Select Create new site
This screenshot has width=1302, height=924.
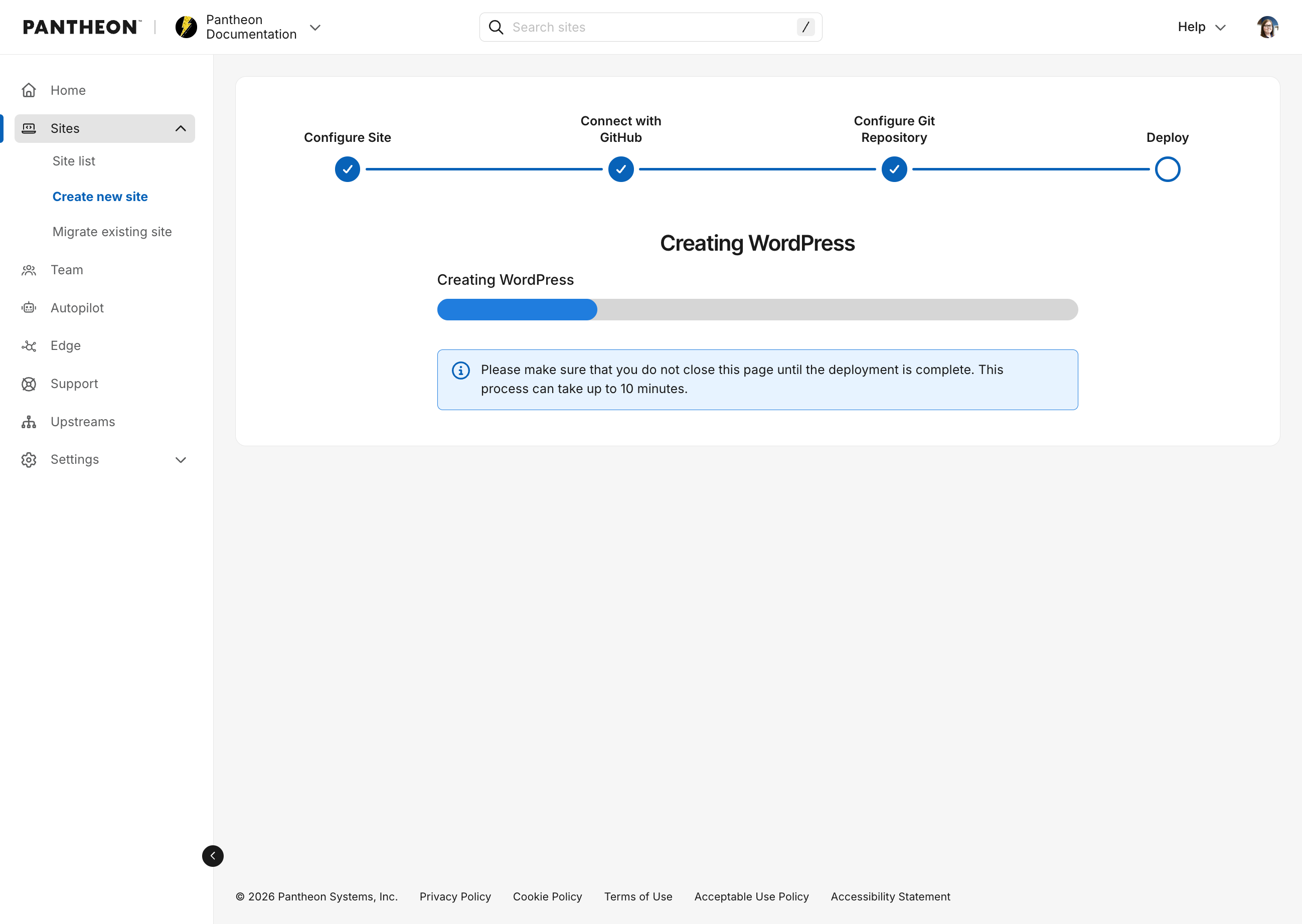coord(100,197)
